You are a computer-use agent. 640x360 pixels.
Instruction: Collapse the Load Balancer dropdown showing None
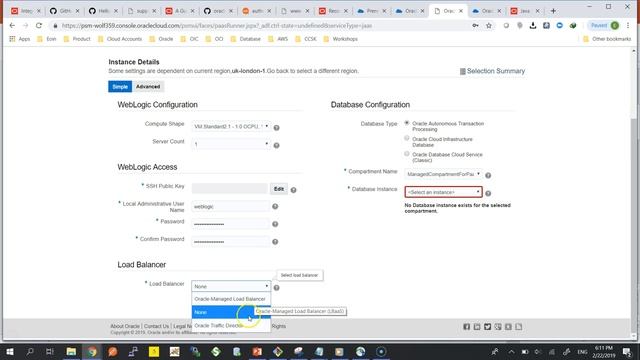point(231,287)
